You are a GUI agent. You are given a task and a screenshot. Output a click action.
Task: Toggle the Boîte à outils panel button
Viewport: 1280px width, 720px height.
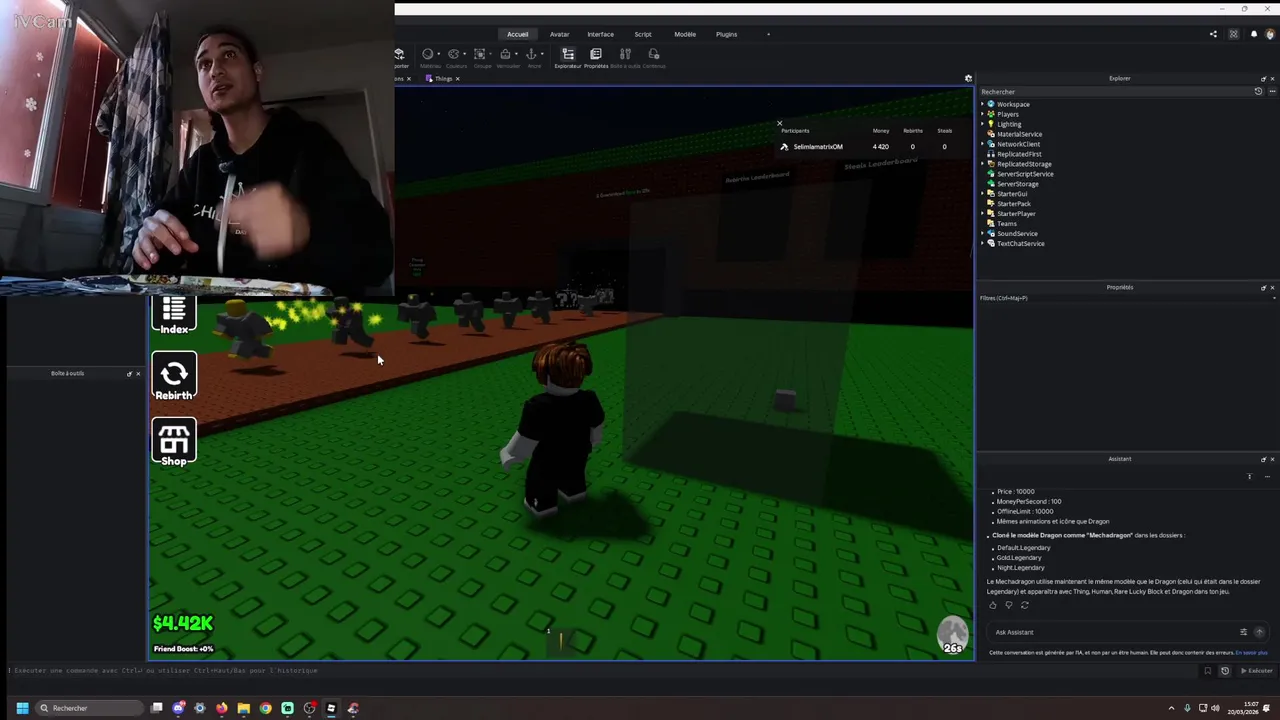[x=625, y=58]
